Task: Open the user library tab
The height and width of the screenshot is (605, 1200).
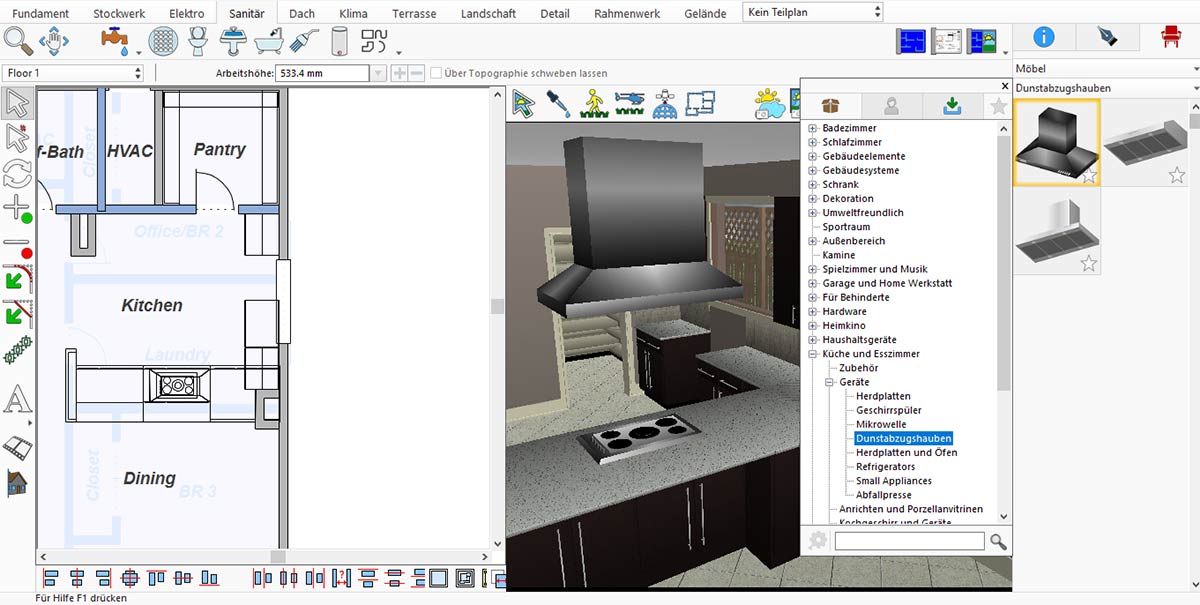Action: point(891,106)
